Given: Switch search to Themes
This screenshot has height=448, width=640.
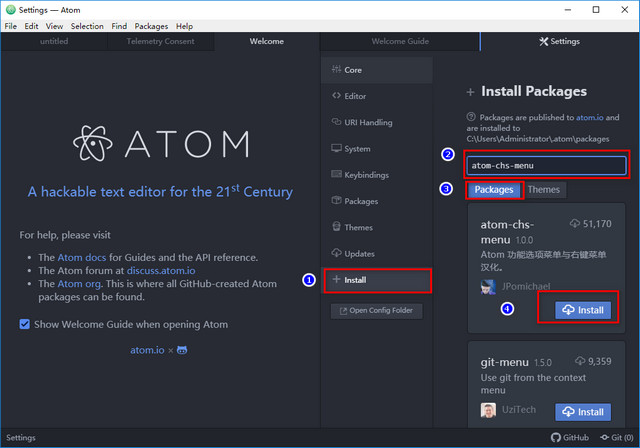Looking at the screenshot, I should pyautogui.click(x=544, y=190).
